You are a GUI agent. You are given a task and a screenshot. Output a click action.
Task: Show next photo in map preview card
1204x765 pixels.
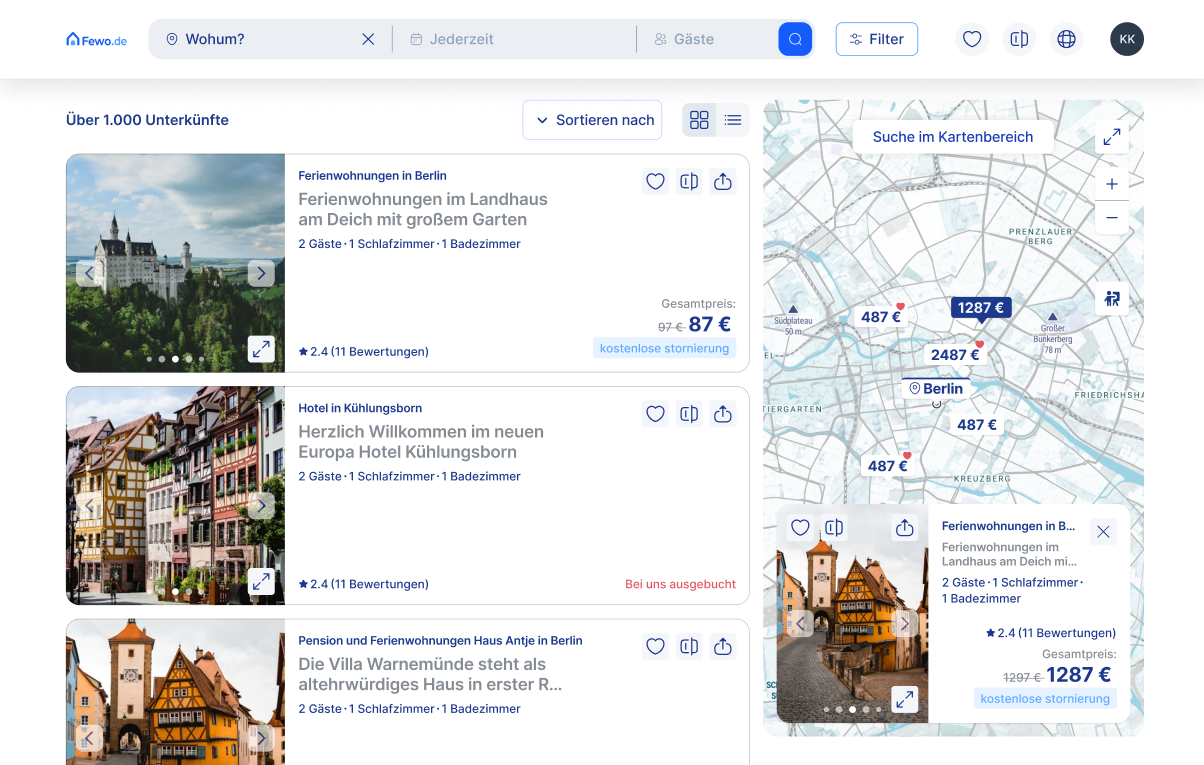[x=905, y=624]
